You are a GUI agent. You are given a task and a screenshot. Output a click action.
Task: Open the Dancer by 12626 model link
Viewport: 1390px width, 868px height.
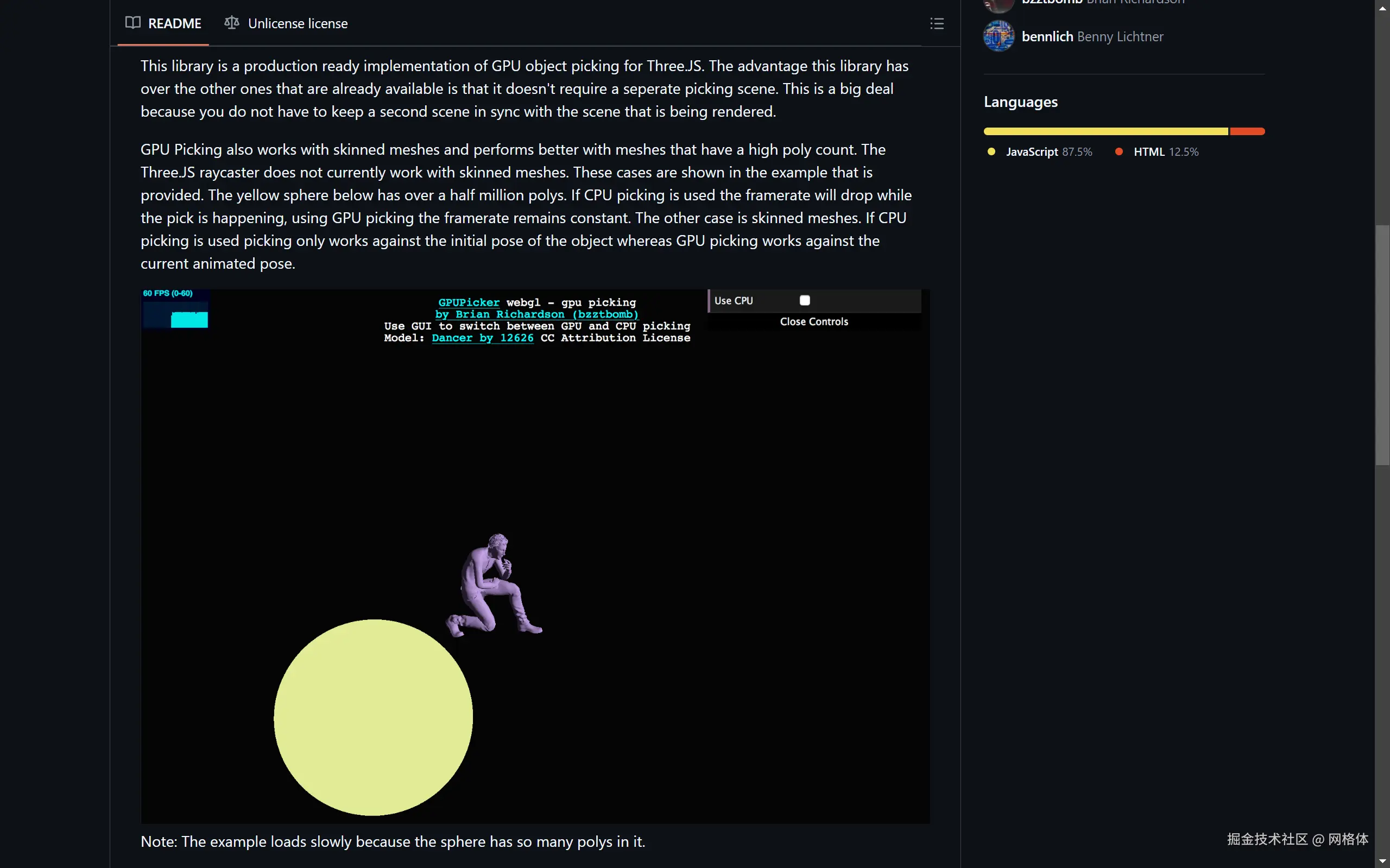(x=482, y=338)
